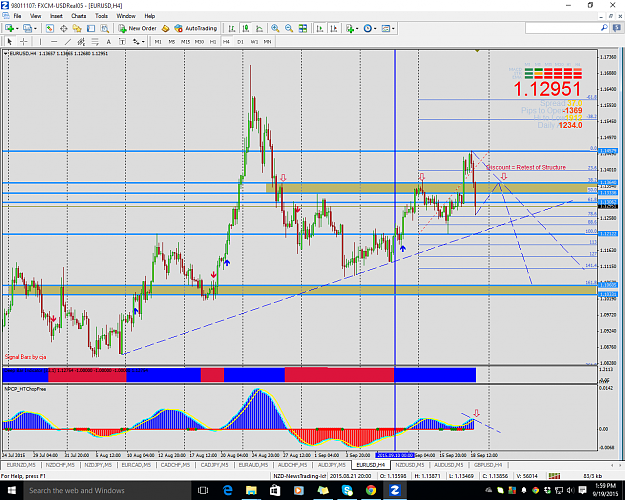The image size is (625, 500).
Task: Open the MQL5 community chat icon
Action: pyautogui.click(x=617, y=28)
